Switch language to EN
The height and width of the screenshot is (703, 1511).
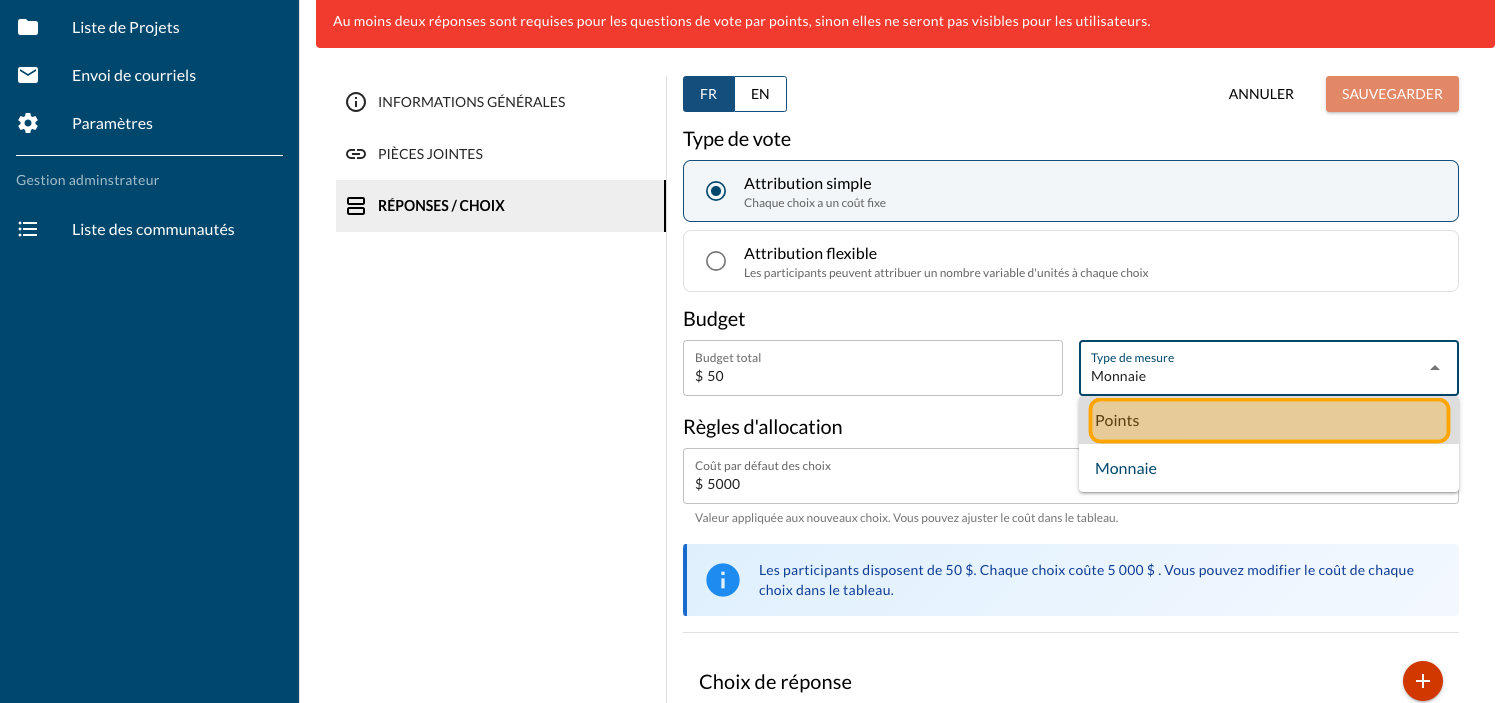pyautogui.click(x=760, y=94)
